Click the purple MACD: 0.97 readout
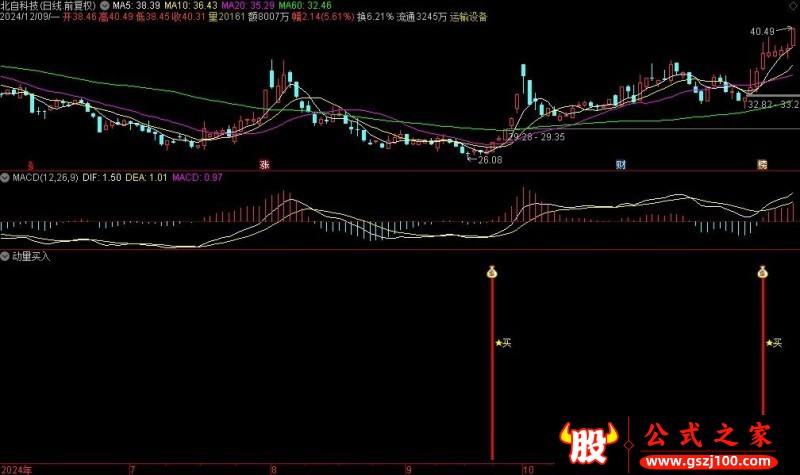The width and height of the screenshot is (800, 475). pos(197,178)
